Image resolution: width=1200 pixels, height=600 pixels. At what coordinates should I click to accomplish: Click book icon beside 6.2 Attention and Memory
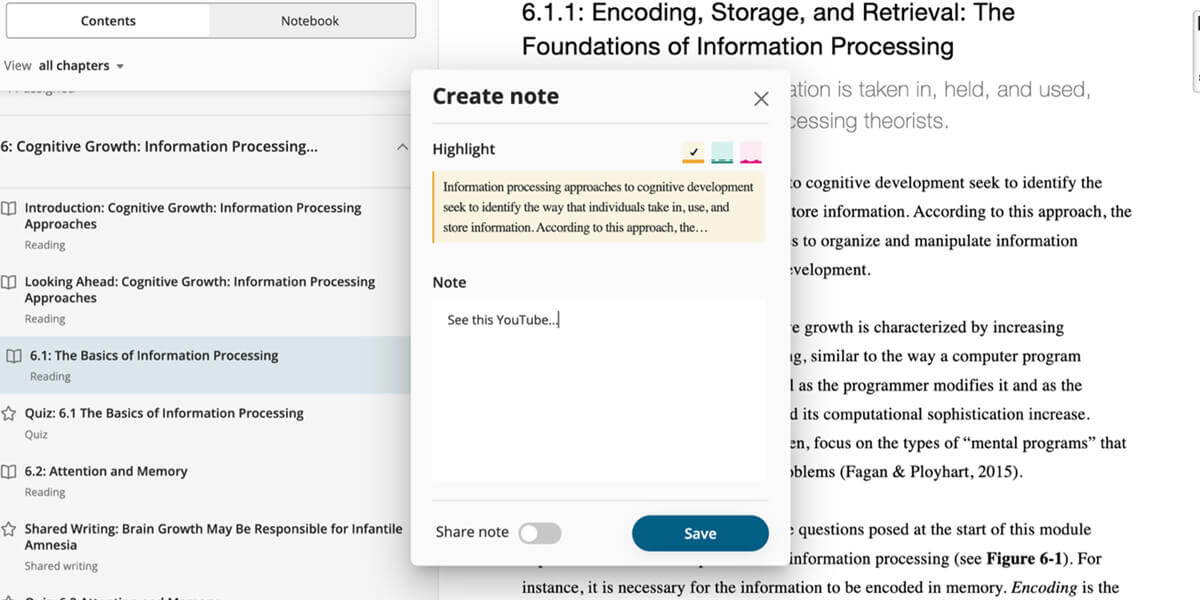[x=9, y=471]
